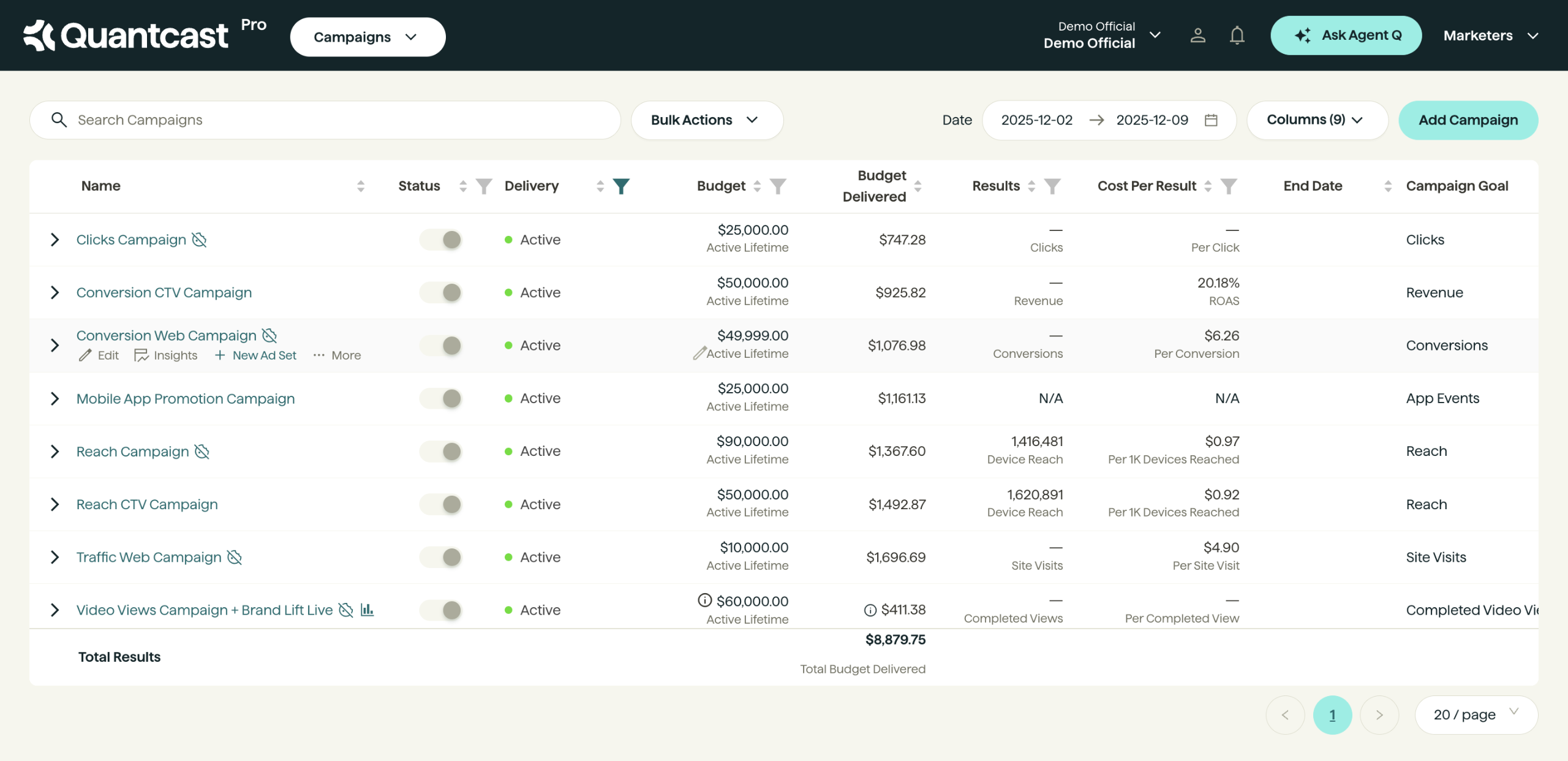Click the Delivery column filter icon
Image resolution: width=1568 pixels, height=761 pixels.
(x=621, y=186)
